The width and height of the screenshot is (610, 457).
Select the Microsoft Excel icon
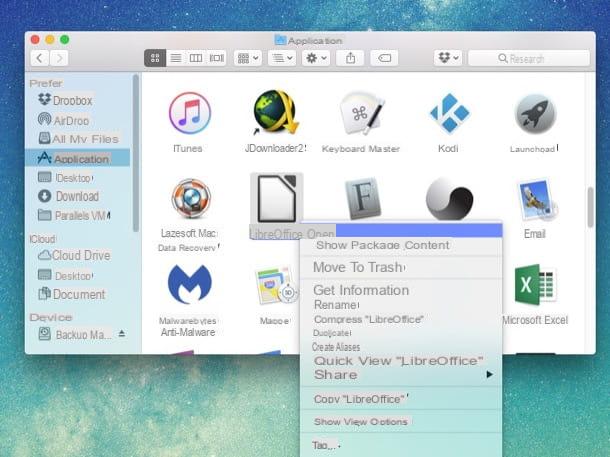[535, 285]
